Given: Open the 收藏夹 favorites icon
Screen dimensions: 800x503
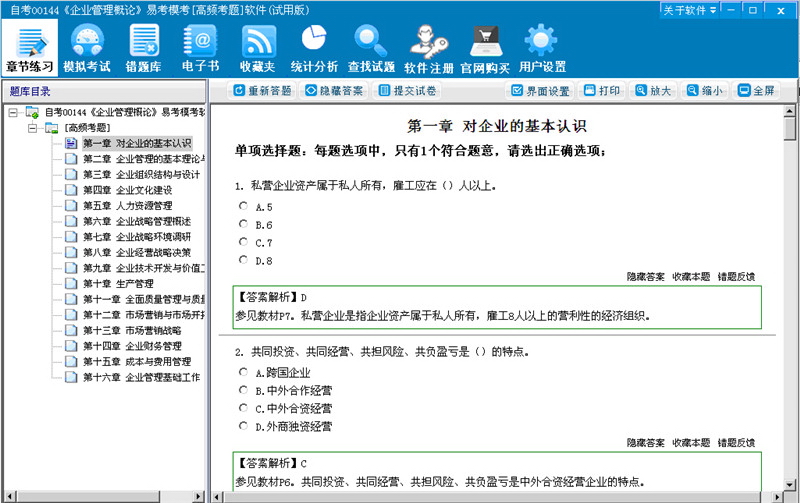Looking at the screenshot, I should coord(258,48).
